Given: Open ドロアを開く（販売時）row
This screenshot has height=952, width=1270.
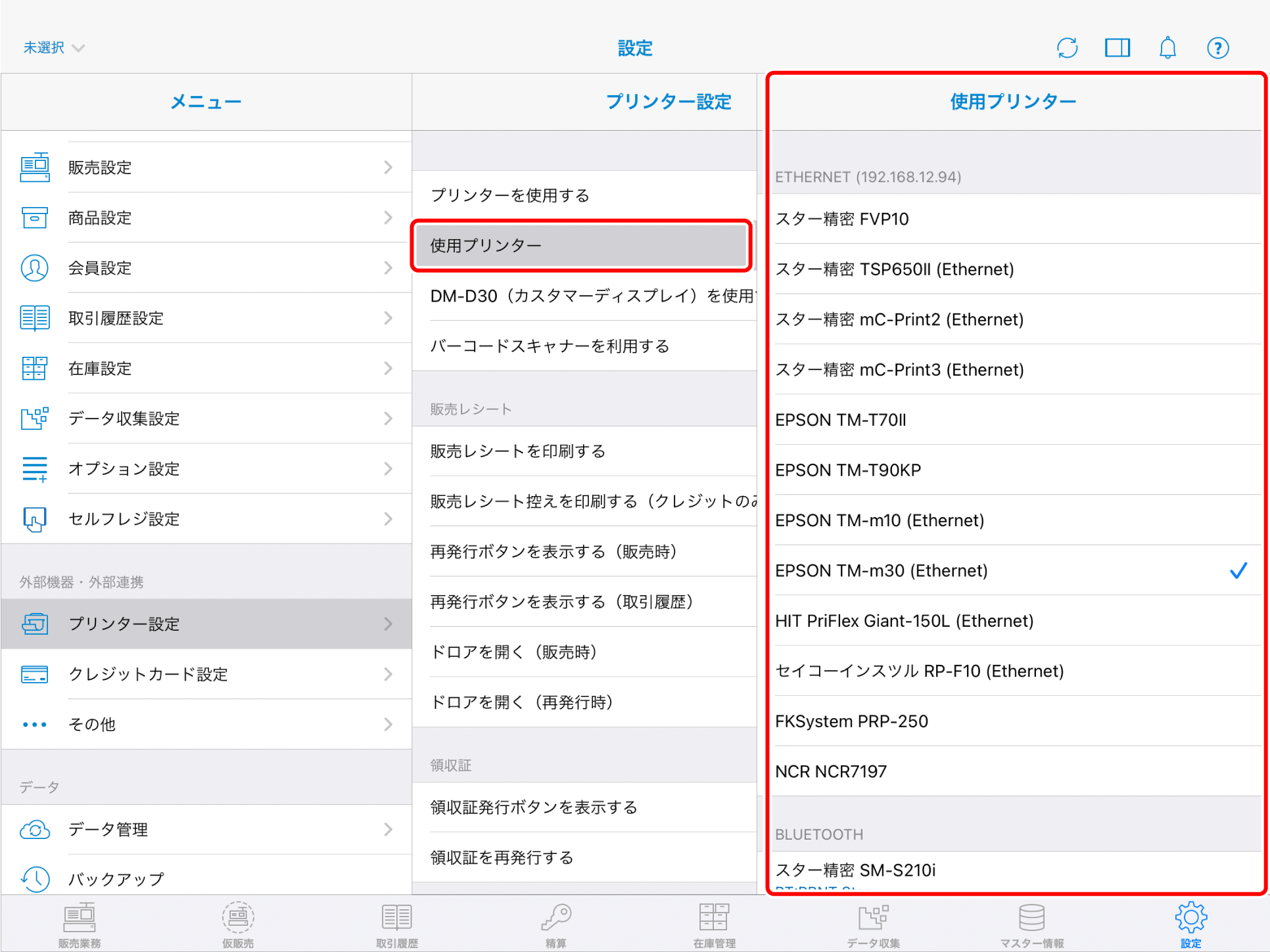Looking at the screenshot, I should (584, 652).
